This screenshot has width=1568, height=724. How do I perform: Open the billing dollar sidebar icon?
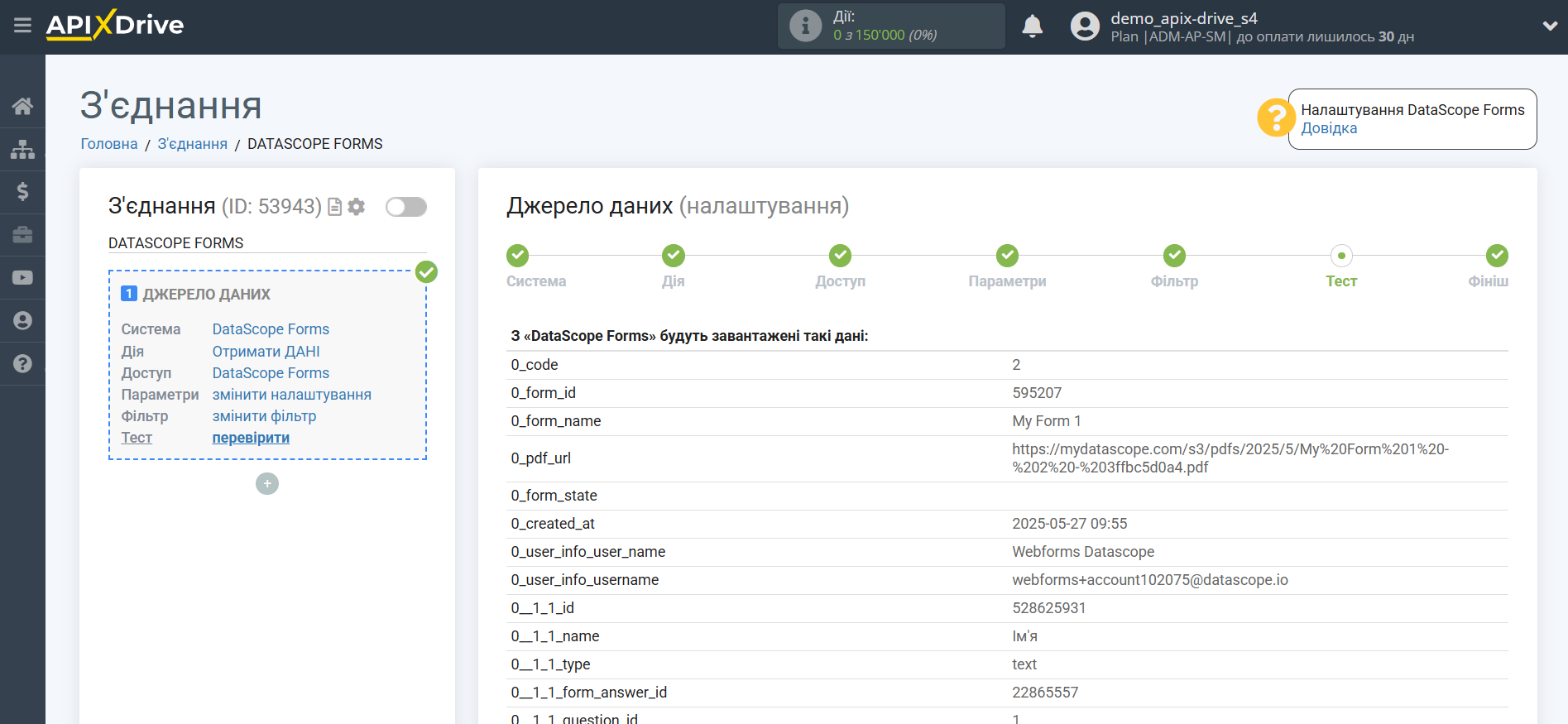[22, 192]
